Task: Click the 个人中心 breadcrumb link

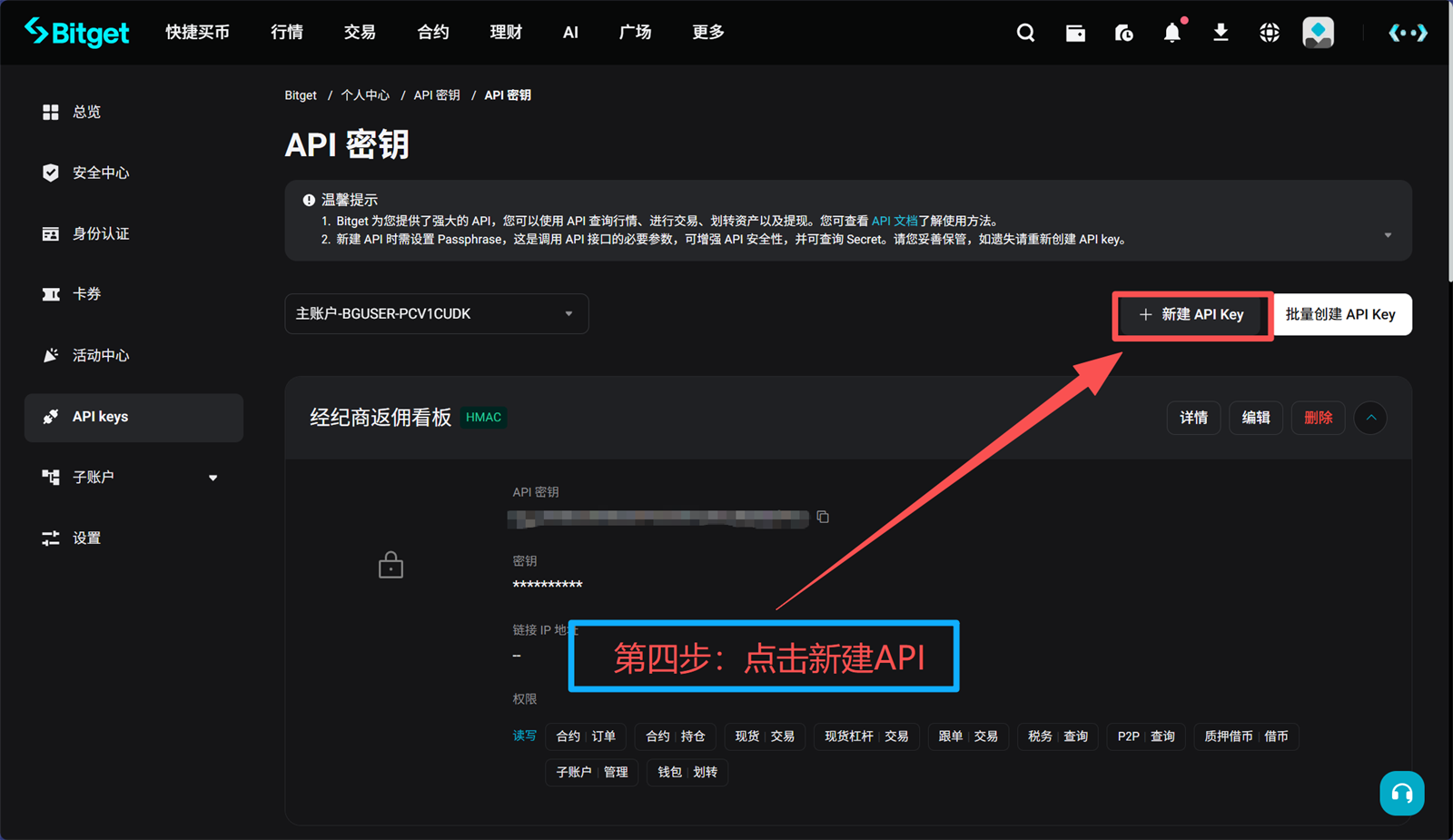Action: point(365,95)
